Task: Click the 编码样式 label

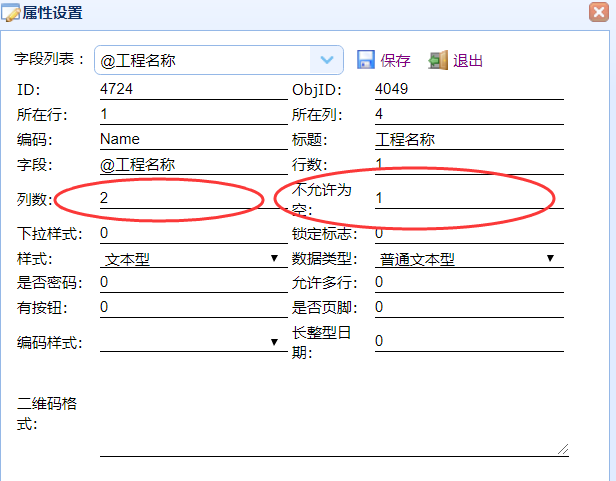Action: coord(49,343)
